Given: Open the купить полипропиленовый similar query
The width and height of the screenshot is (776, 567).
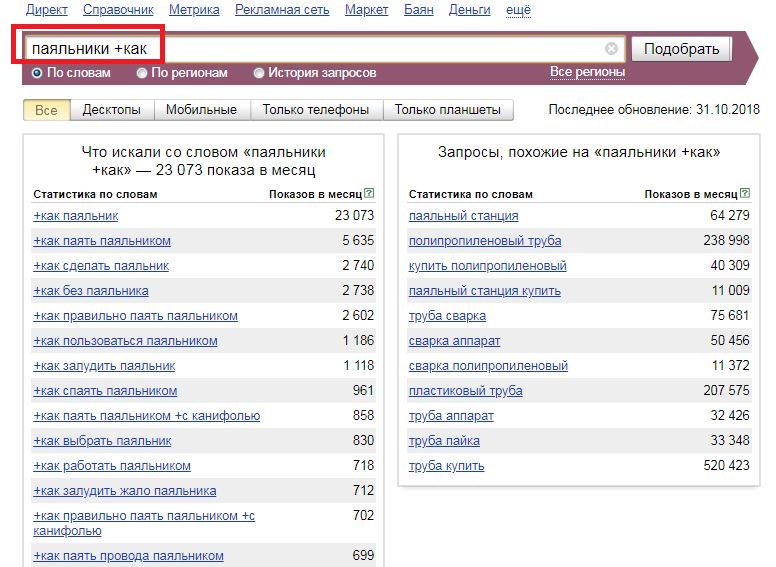Looking at the screenshot, I should 487,266.
